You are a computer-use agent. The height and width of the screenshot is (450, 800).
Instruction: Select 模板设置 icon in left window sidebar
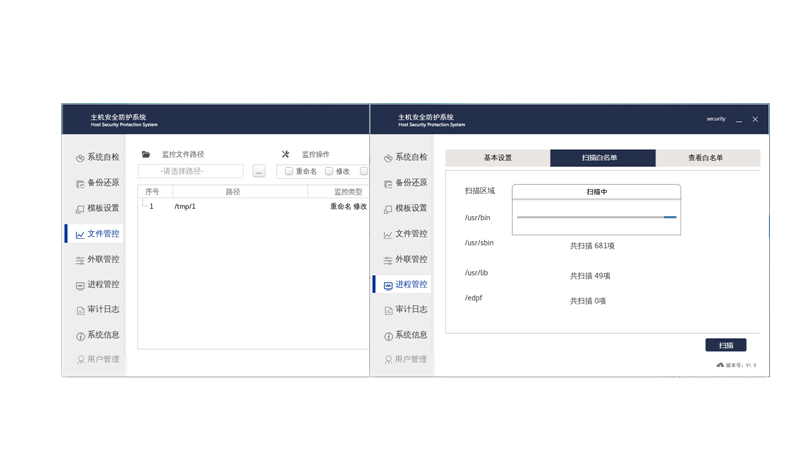80,209
